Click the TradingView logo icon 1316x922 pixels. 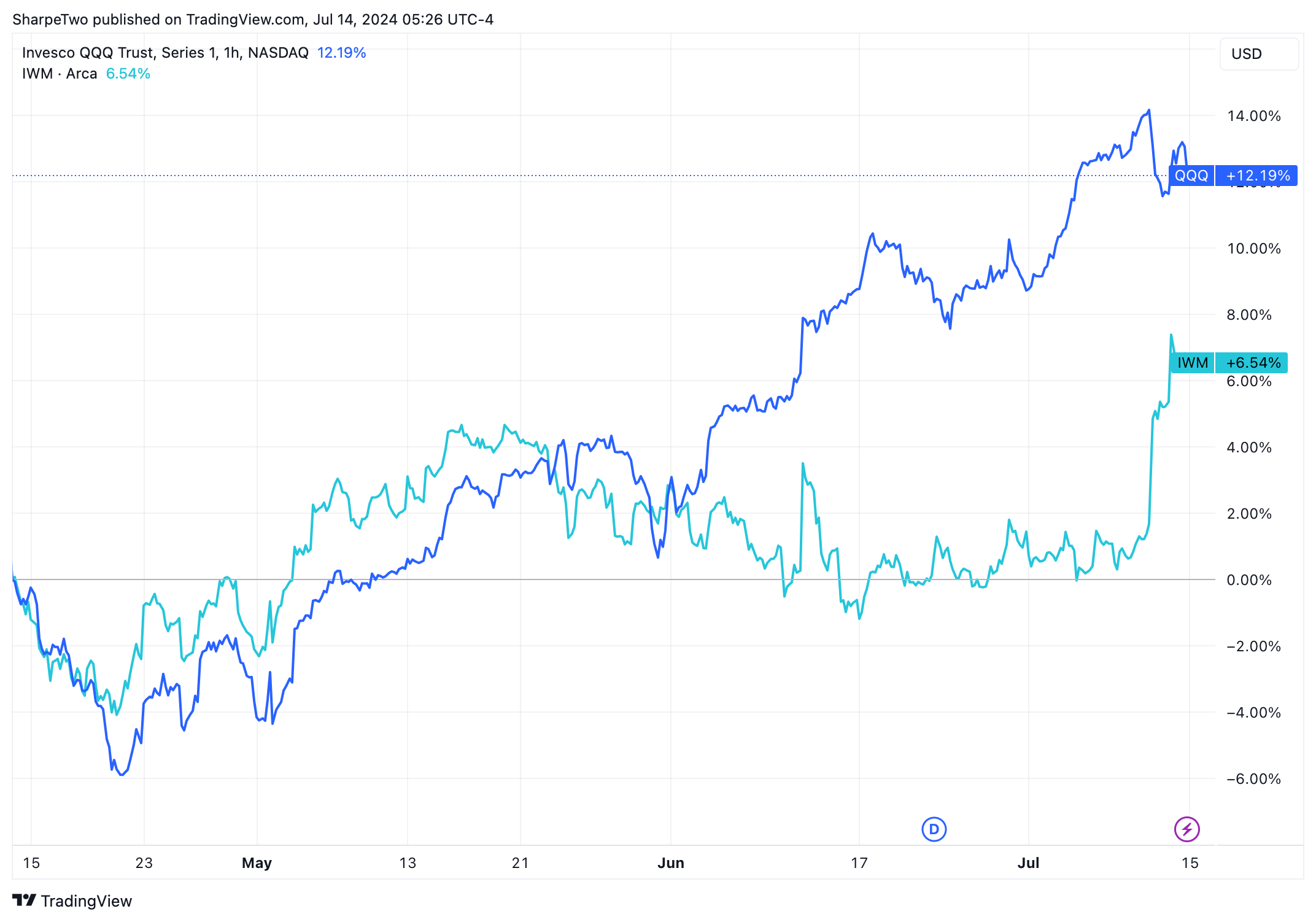(x=25, y=901)
